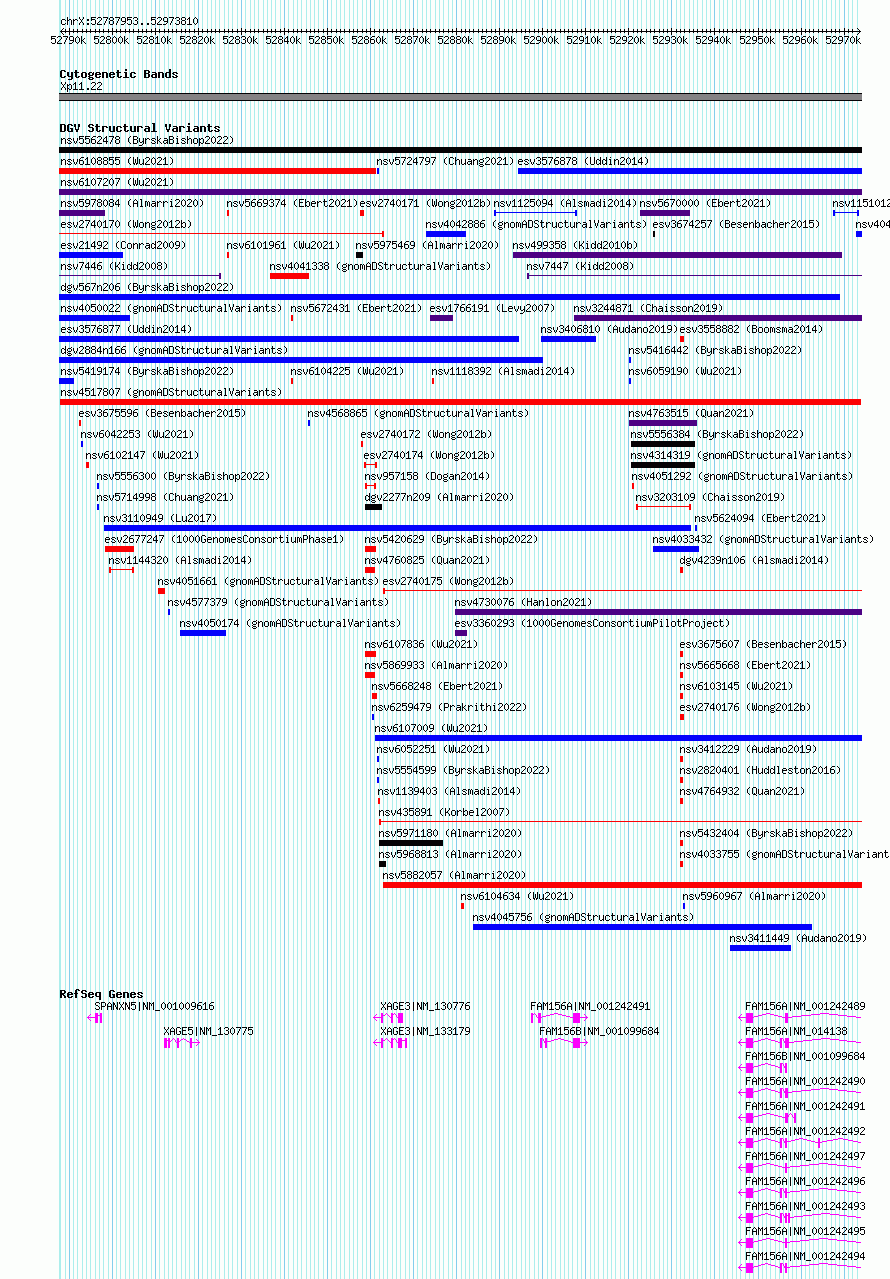The image size is (890, 1279).
Task: Click the XAGE5 NM_130775 gene glyph
Action: (x=182, y=1043)
